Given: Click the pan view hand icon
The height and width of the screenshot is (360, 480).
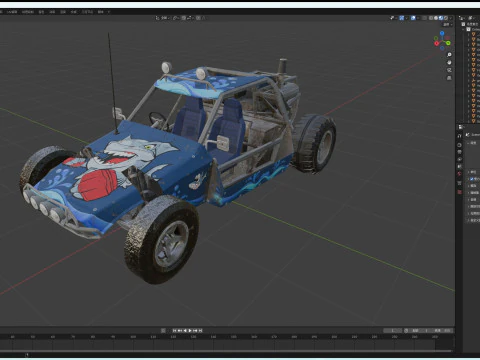Looking at the screenshot, I should (449, 62).
